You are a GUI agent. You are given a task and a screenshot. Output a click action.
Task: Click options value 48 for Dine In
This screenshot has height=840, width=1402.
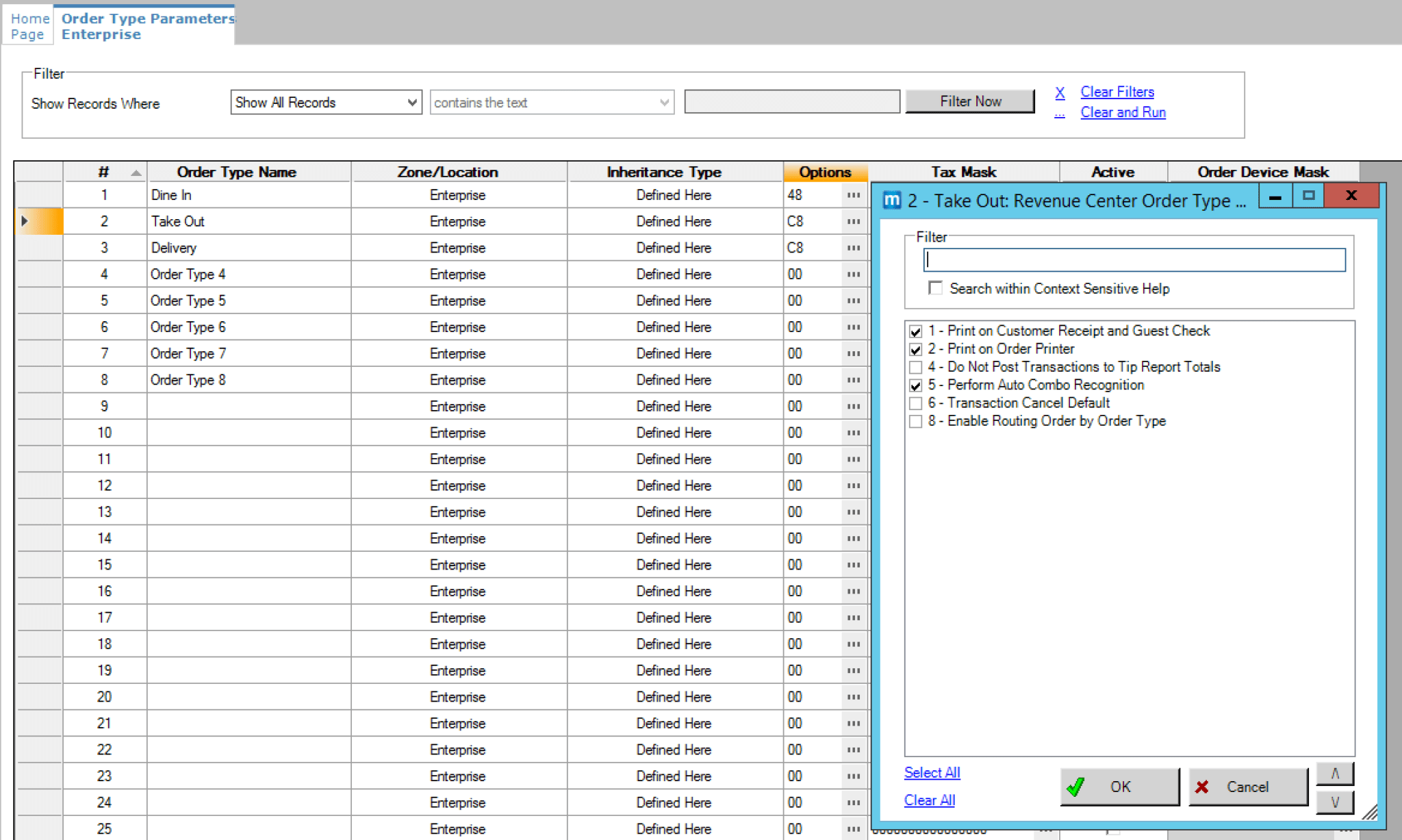(795, 195)
